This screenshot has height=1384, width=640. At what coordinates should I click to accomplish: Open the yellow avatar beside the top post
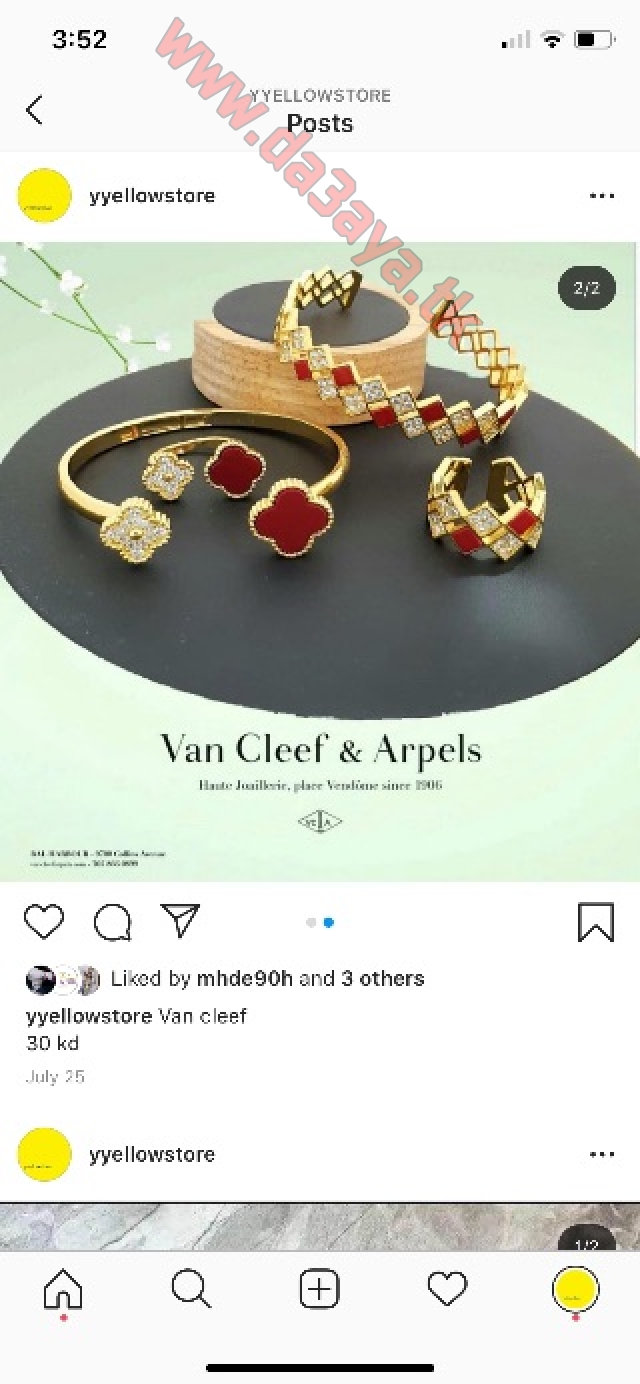pyautogui.click(x=45, y=196)
